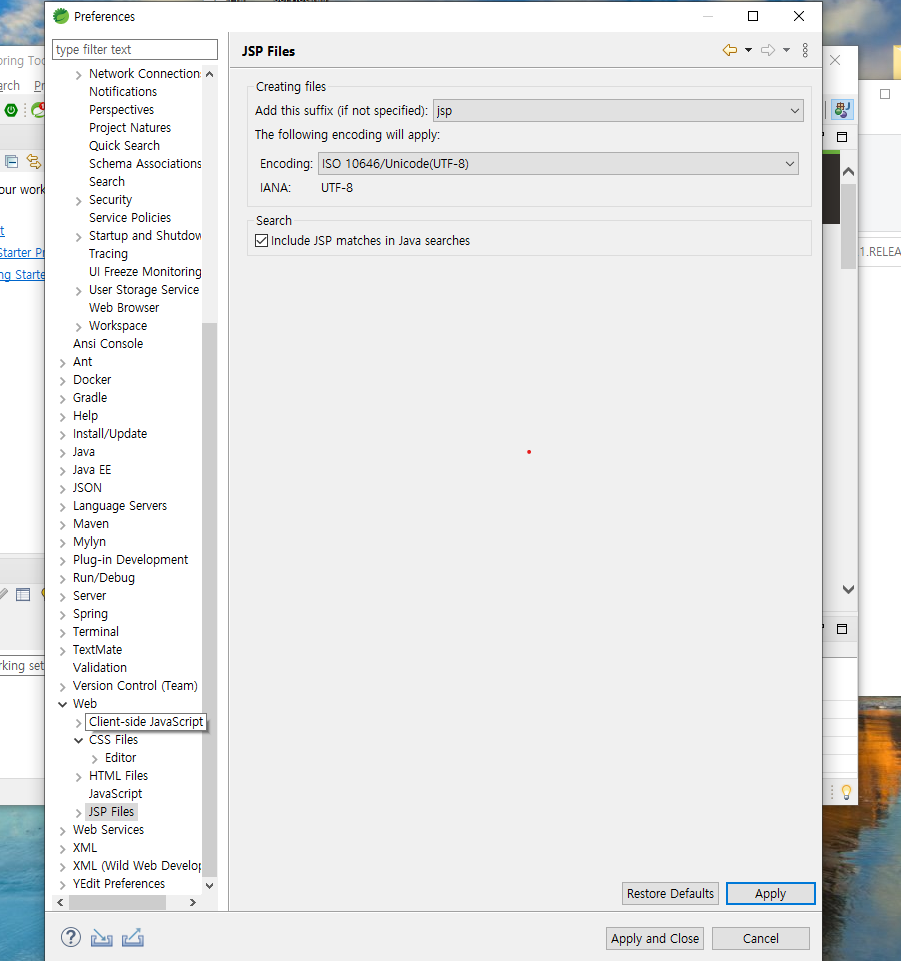Click the lightbulb tip icon in background window
The width and height of the screenshot is (901, 961).
[x=846, y=792]
